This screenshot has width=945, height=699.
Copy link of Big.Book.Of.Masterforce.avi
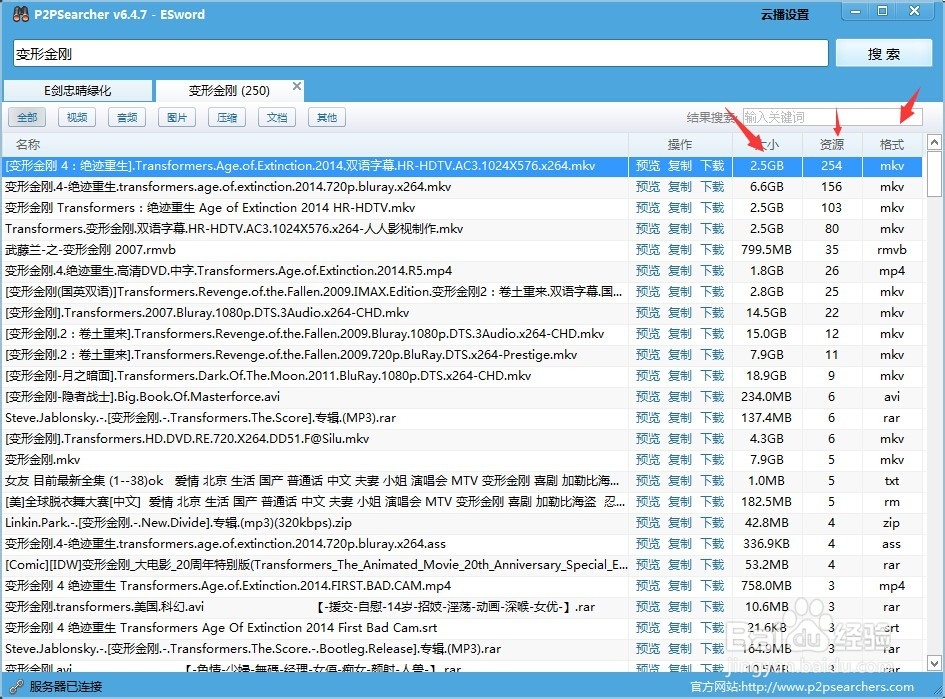click(680, 397)
